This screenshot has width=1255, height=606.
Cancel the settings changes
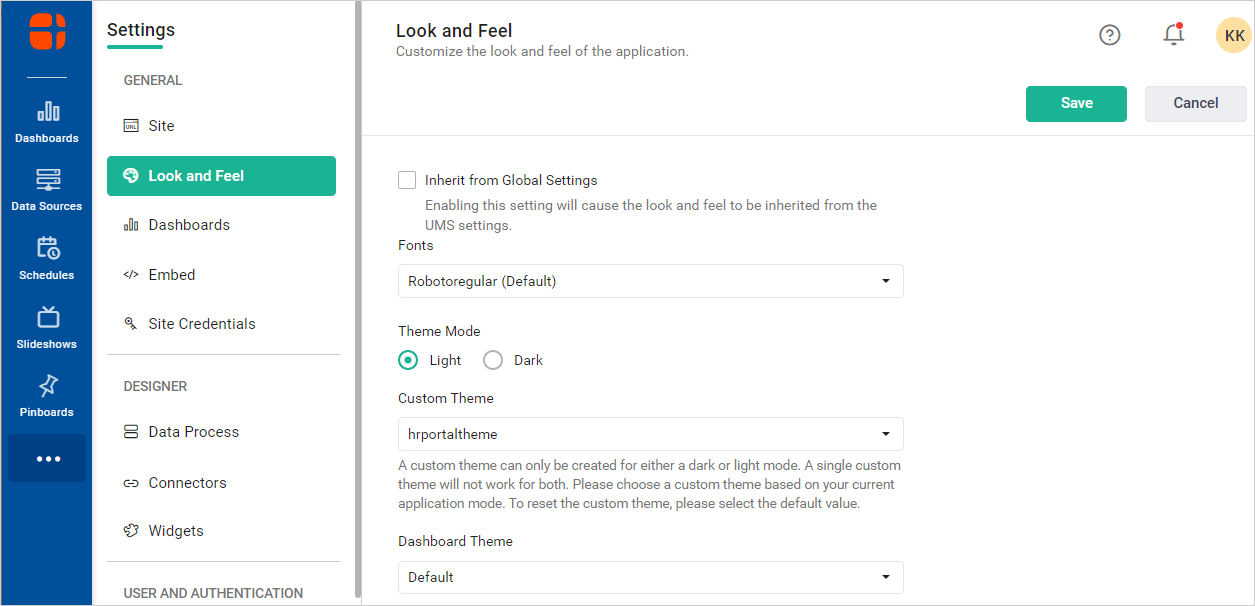tap(1195, 103)
